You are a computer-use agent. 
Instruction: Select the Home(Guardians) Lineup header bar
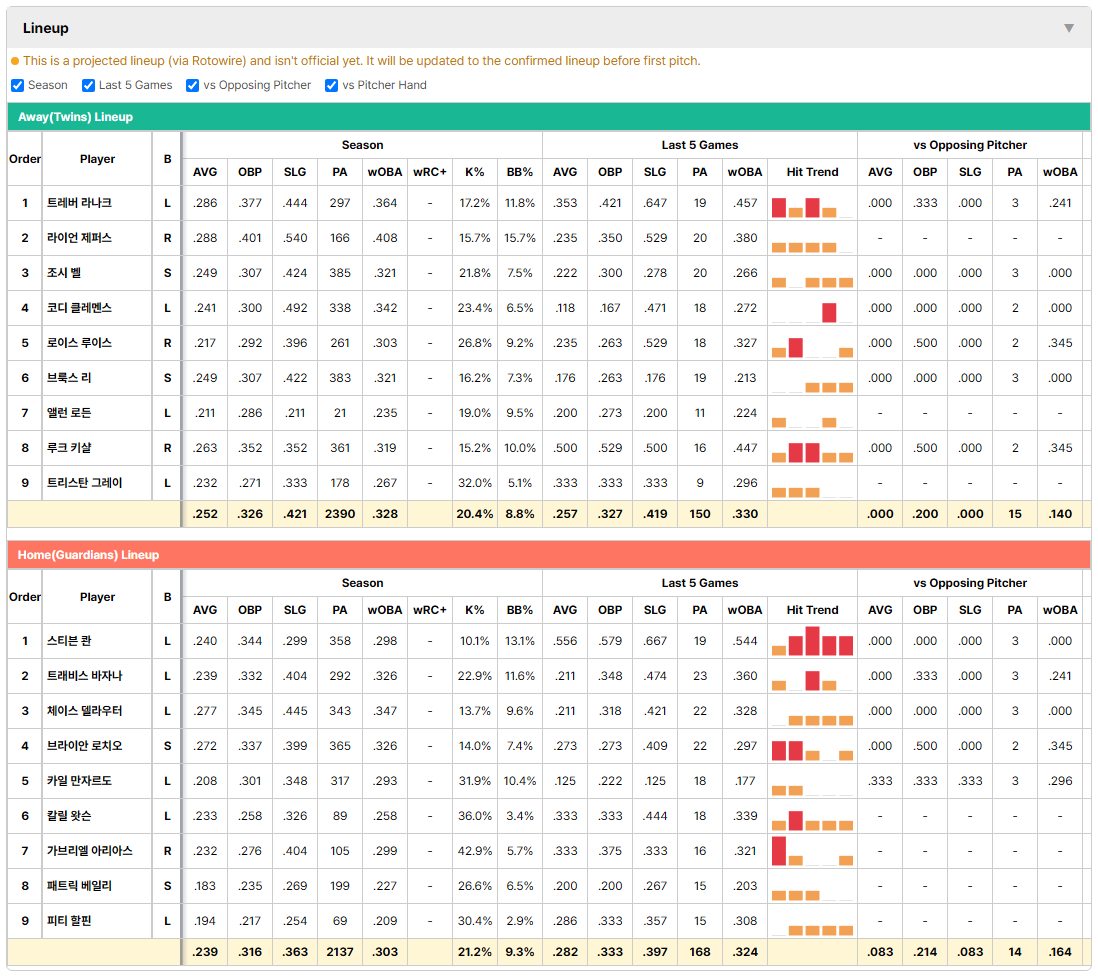point(549,555)
